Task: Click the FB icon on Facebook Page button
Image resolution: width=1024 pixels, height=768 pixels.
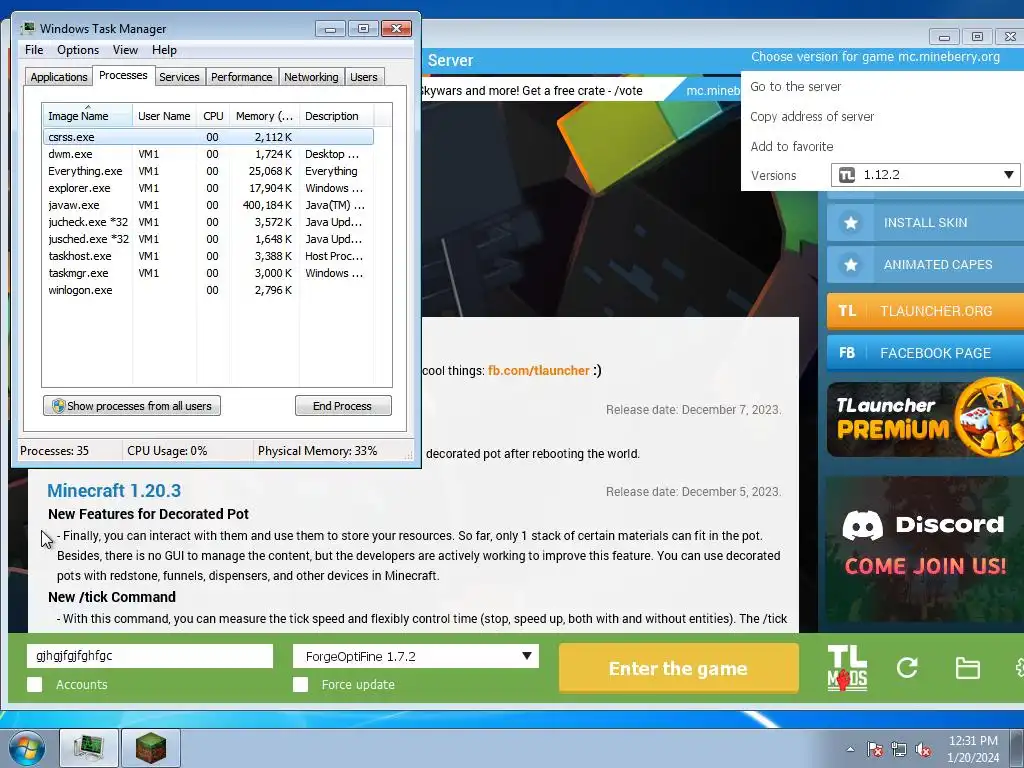Action: coord(847,353)
